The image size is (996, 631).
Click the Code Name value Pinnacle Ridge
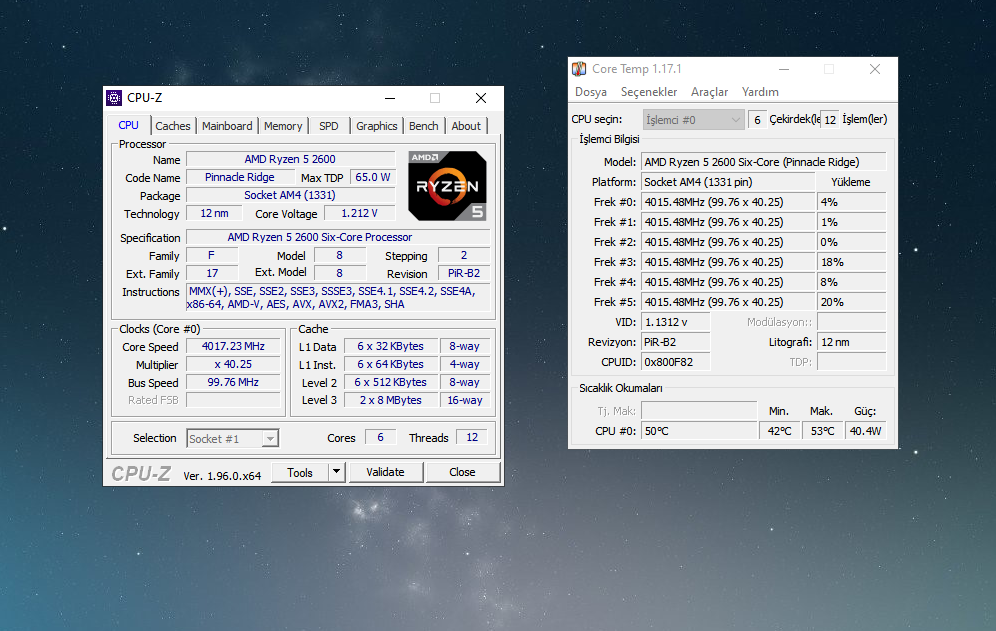[240, 177]
